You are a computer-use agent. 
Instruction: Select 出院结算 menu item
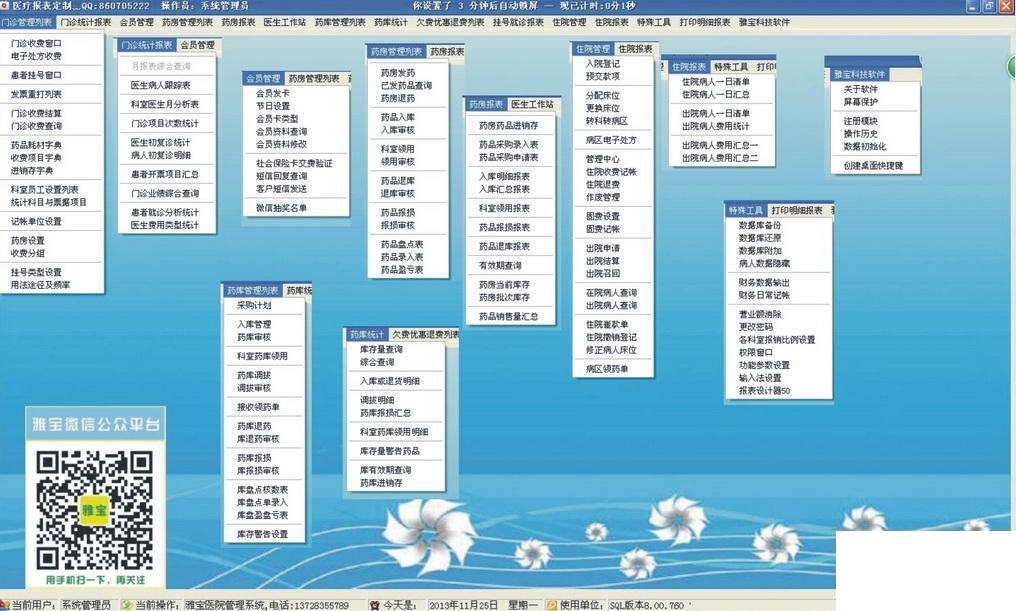[603, 261]
